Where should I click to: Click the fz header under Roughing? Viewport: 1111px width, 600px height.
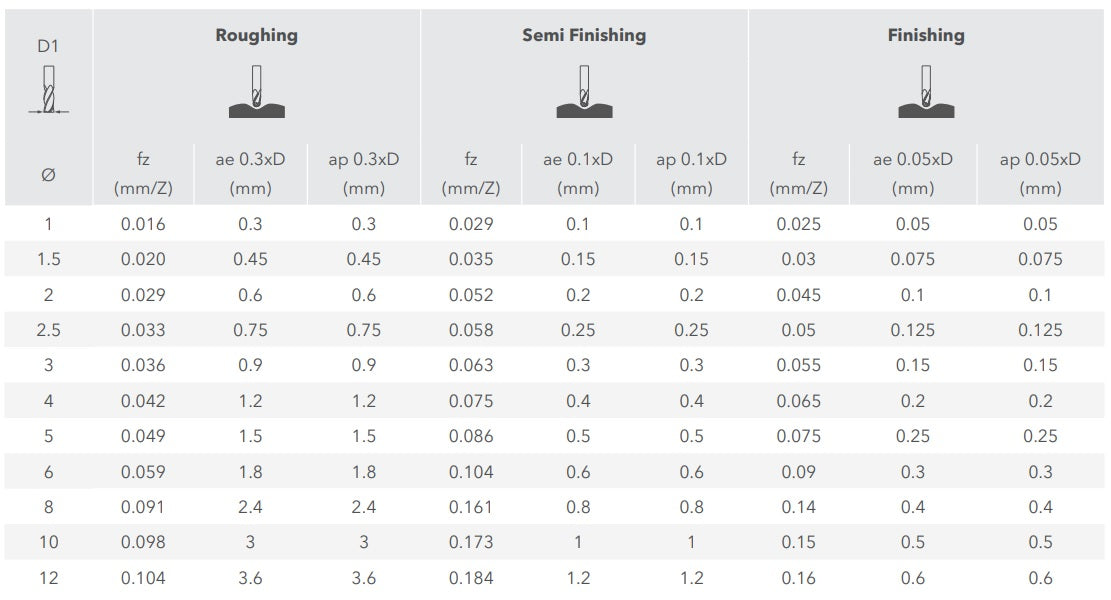(143, 173)
